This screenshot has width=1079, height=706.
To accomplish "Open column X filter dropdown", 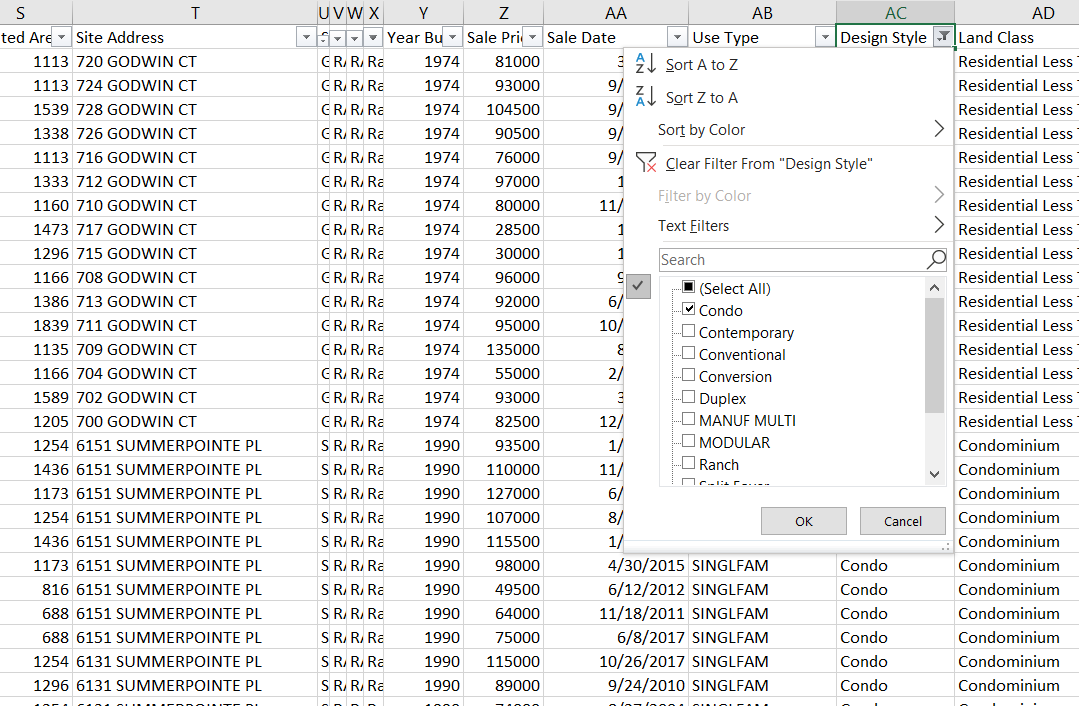I will click(373, 37).
